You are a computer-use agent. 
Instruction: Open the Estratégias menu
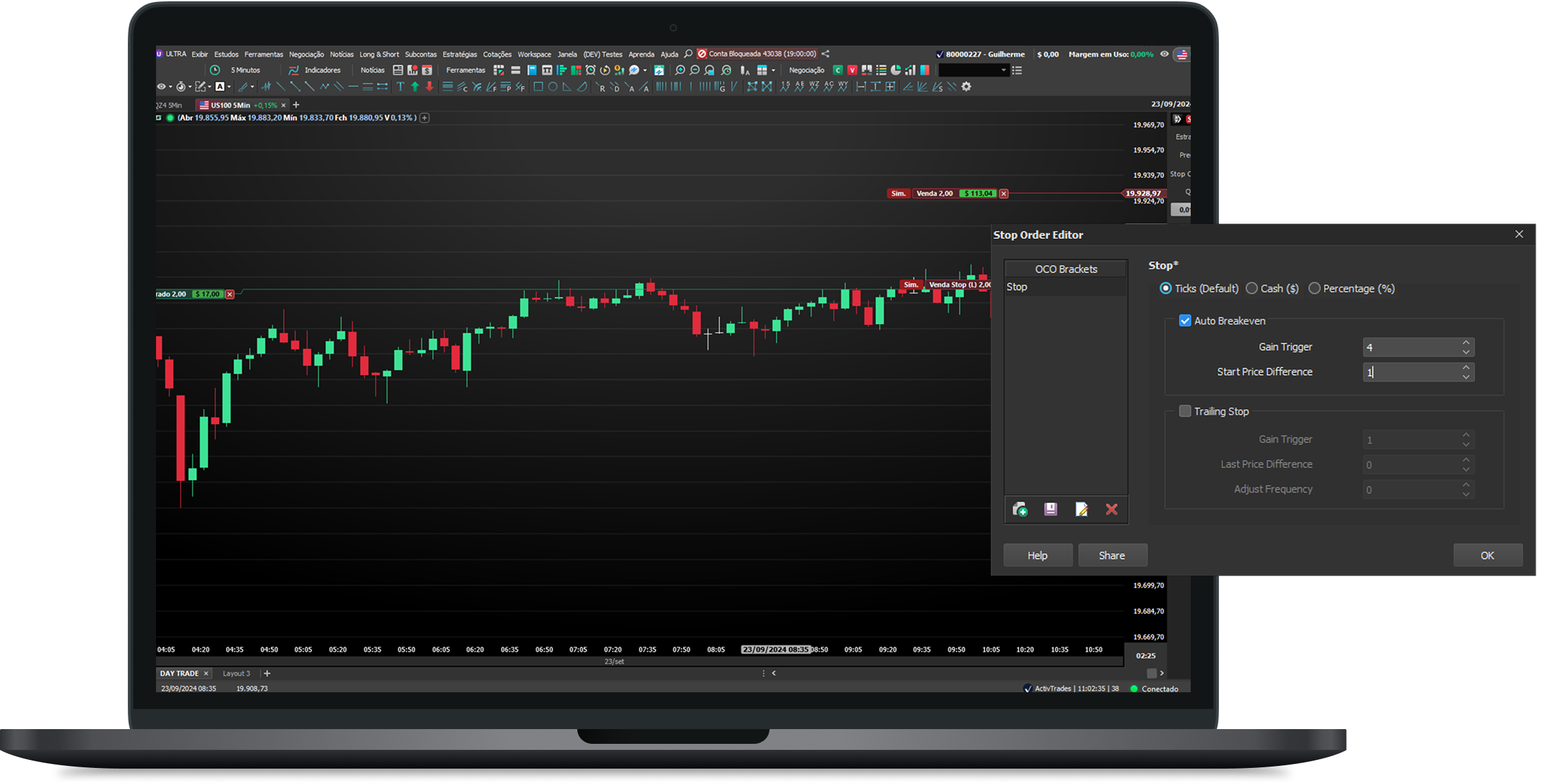pyautogui.click(x=459, y=54)
